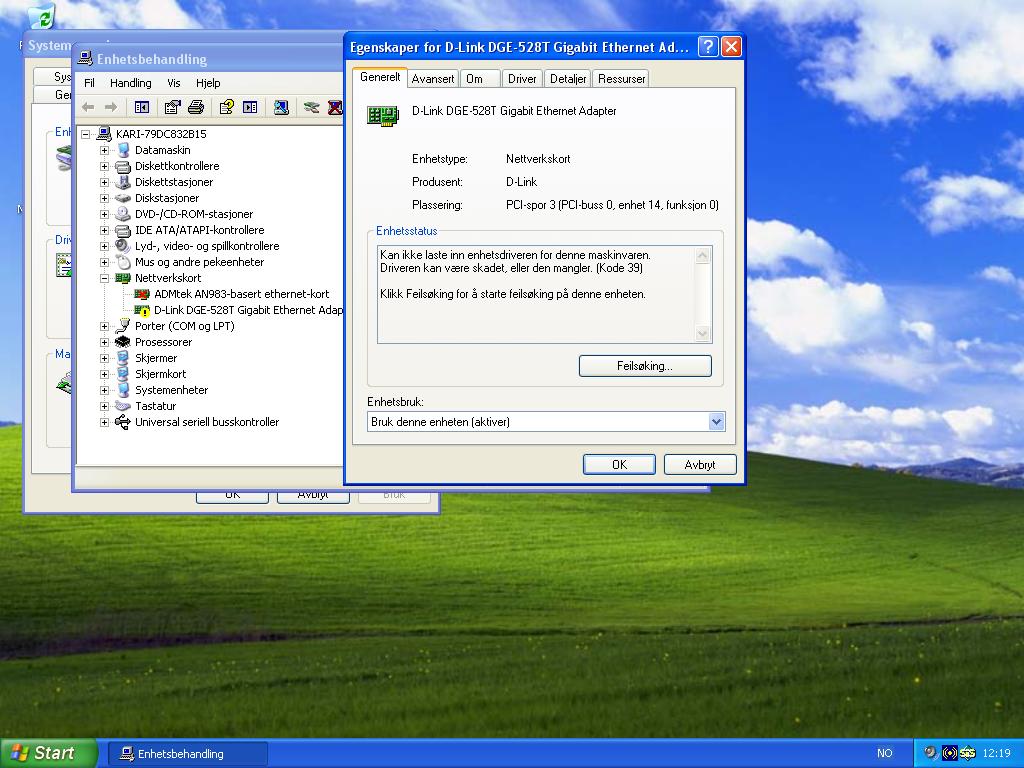Screen dimensions: 1024x768
Task: Click Update driver toolbar icon
Action: tap(312, 107)
